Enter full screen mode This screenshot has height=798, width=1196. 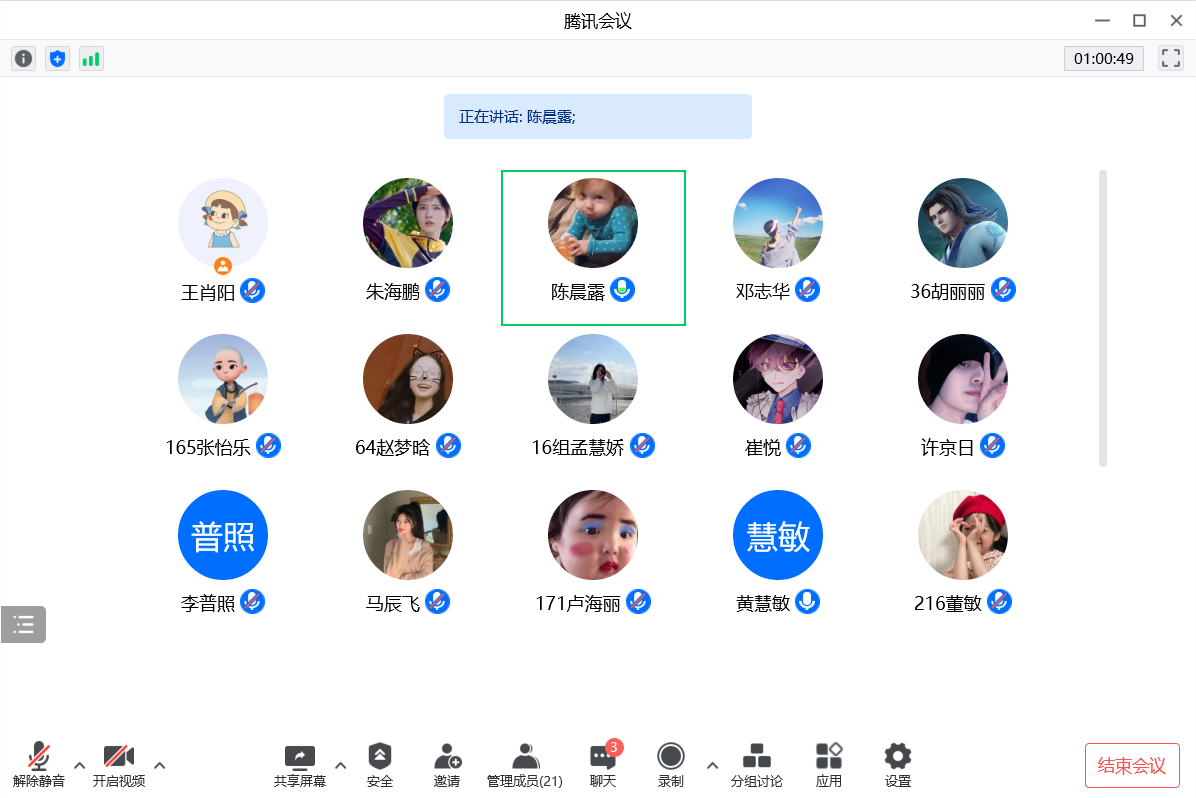1170,58
